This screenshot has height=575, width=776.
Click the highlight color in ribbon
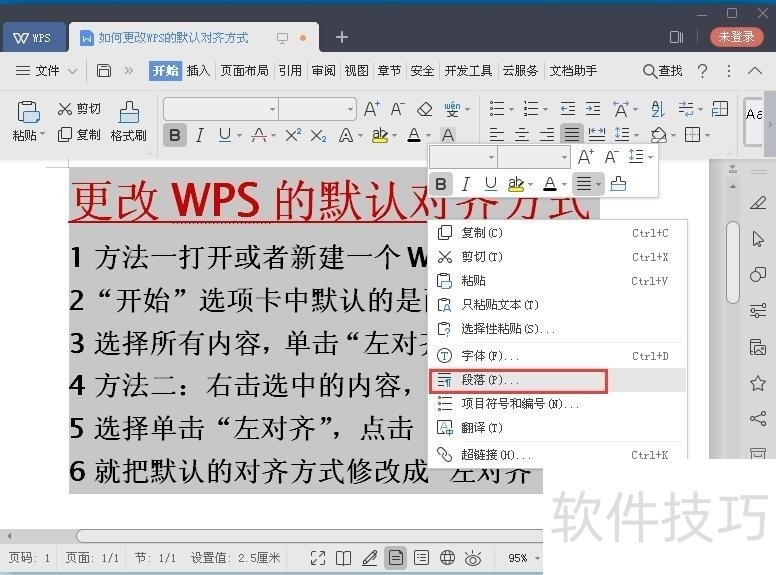tap(380, 135)
